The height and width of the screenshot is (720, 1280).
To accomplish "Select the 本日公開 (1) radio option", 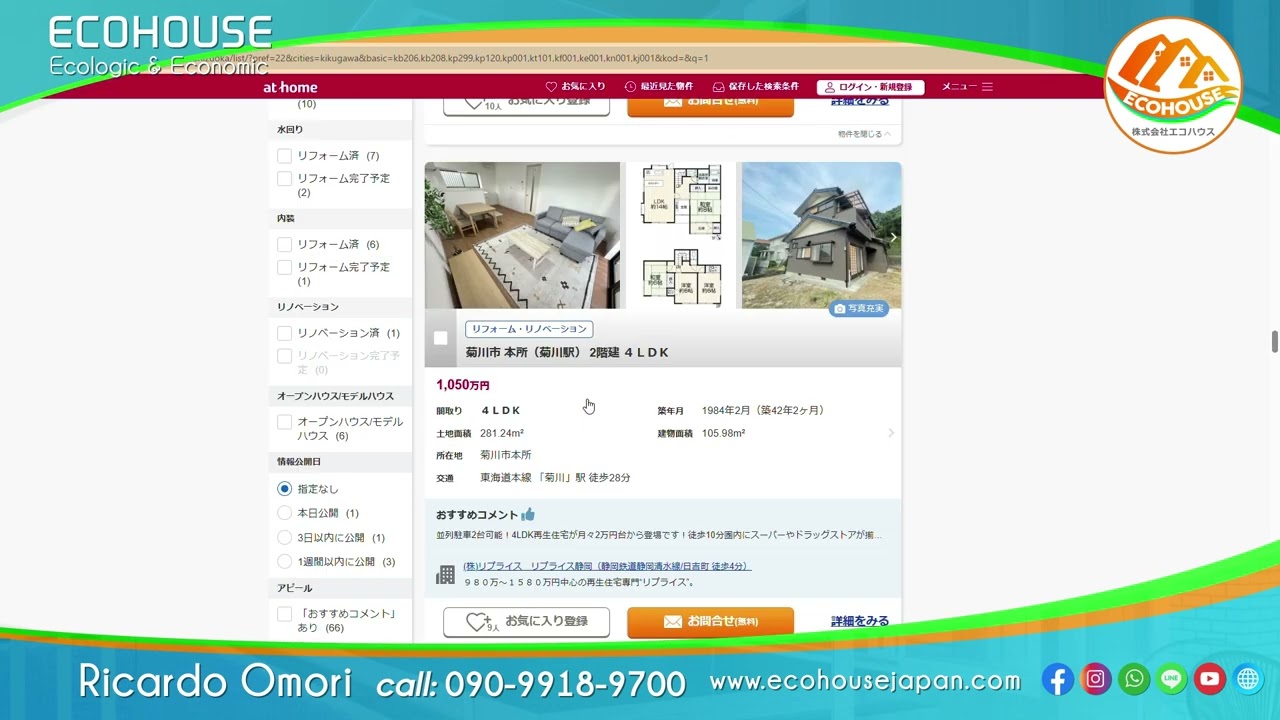I will [x=284, y=513].
